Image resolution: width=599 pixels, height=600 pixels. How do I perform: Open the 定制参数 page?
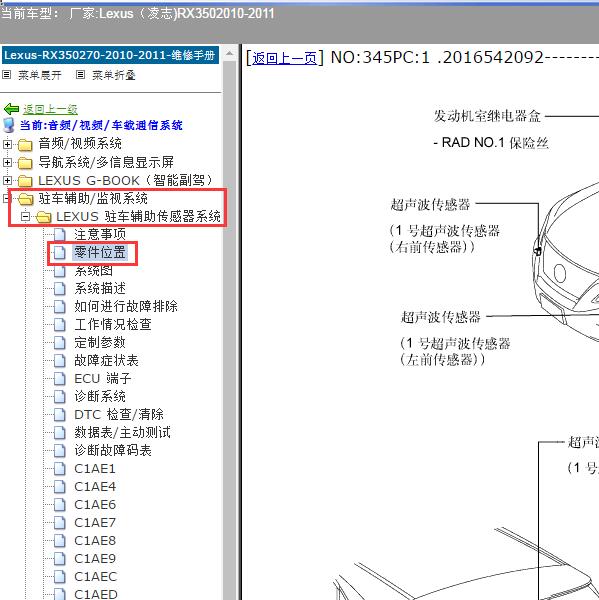(100, 342)
